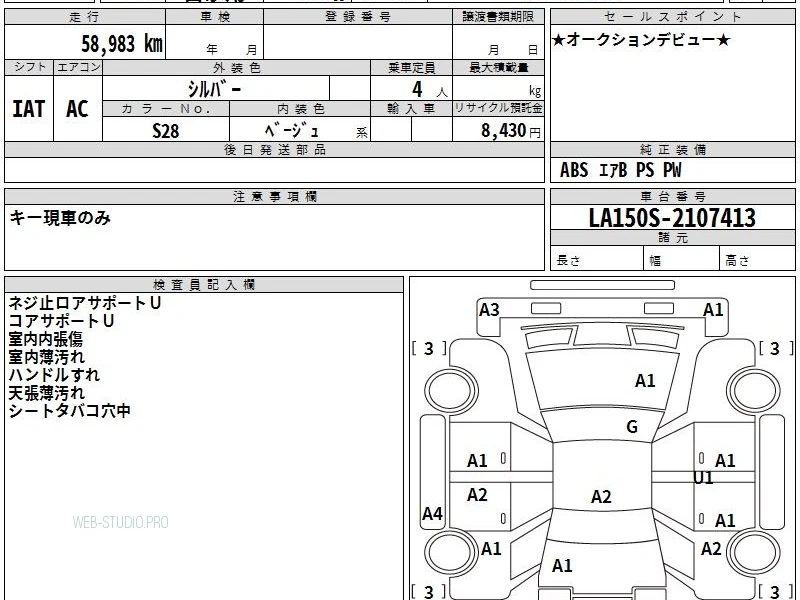Click the exterior color シルバー
Viewport: 800px width, 600px height.
click(x=214, y=89)
